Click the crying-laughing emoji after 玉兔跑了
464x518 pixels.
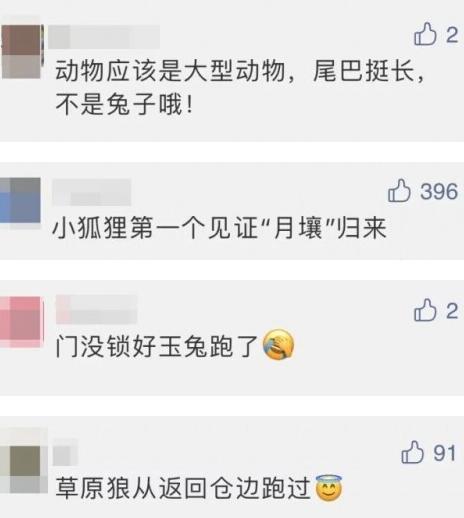(279, 345)
